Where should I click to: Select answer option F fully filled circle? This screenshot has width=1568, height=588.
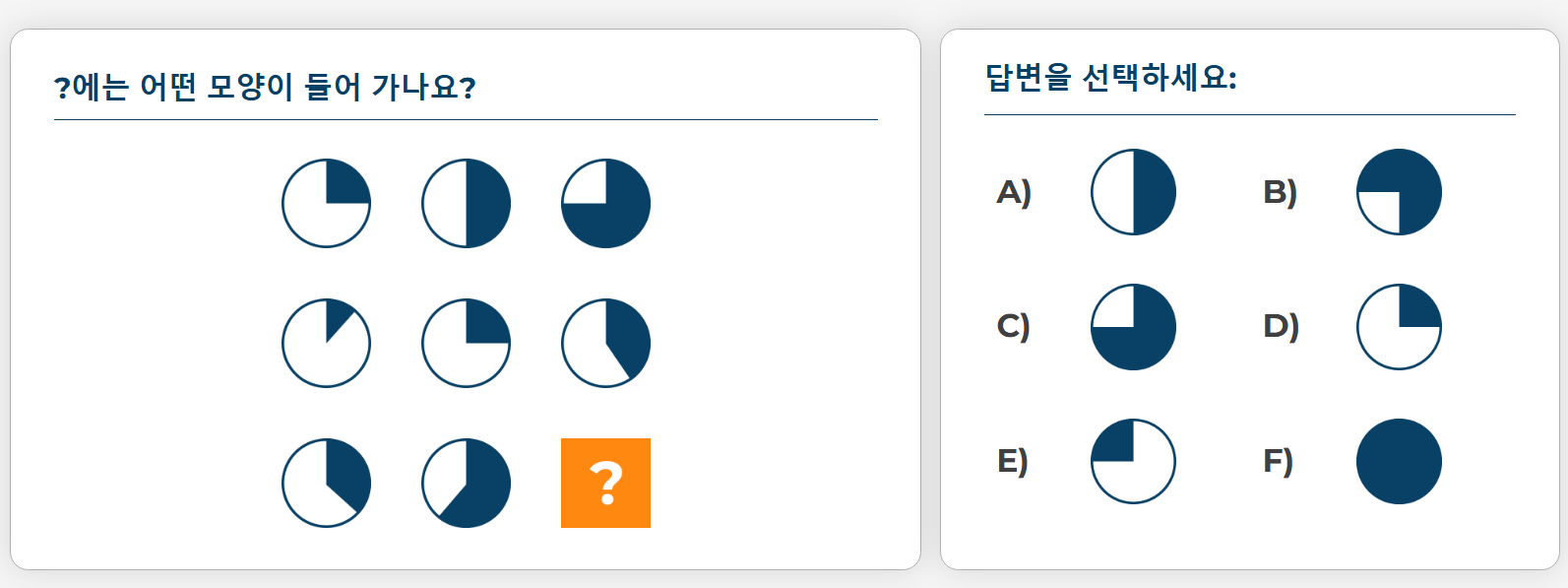1399,460
